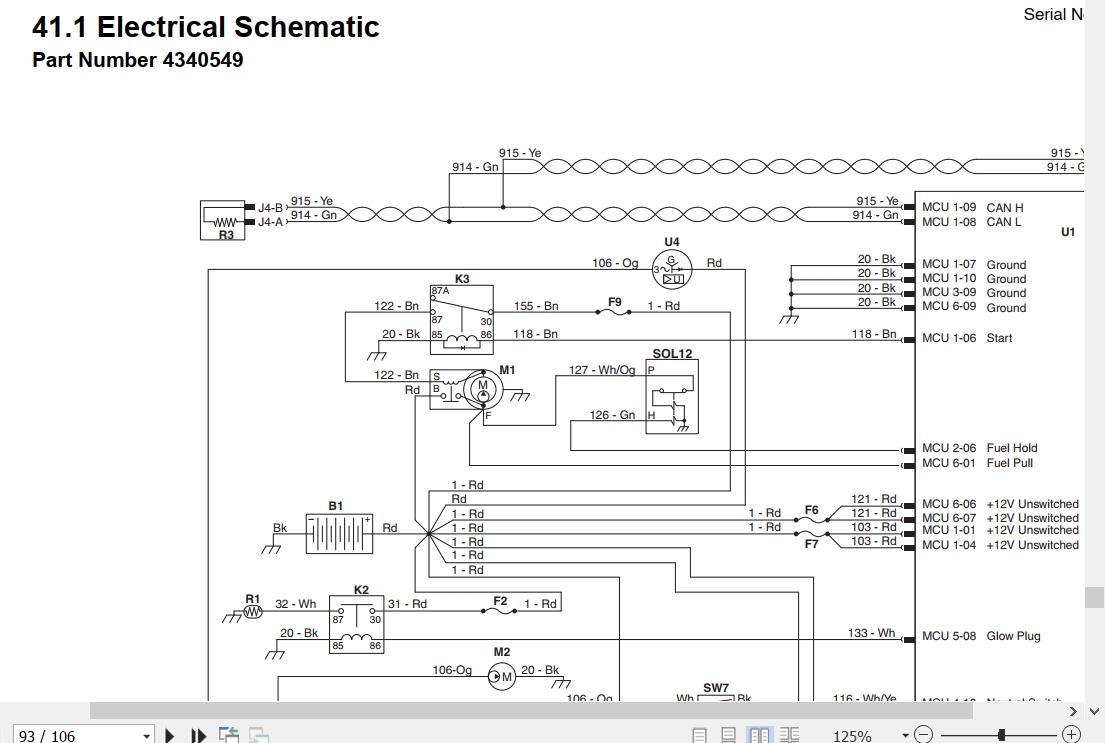Open the zoom percentage dropdown arrow

click(x=905, y=736)
